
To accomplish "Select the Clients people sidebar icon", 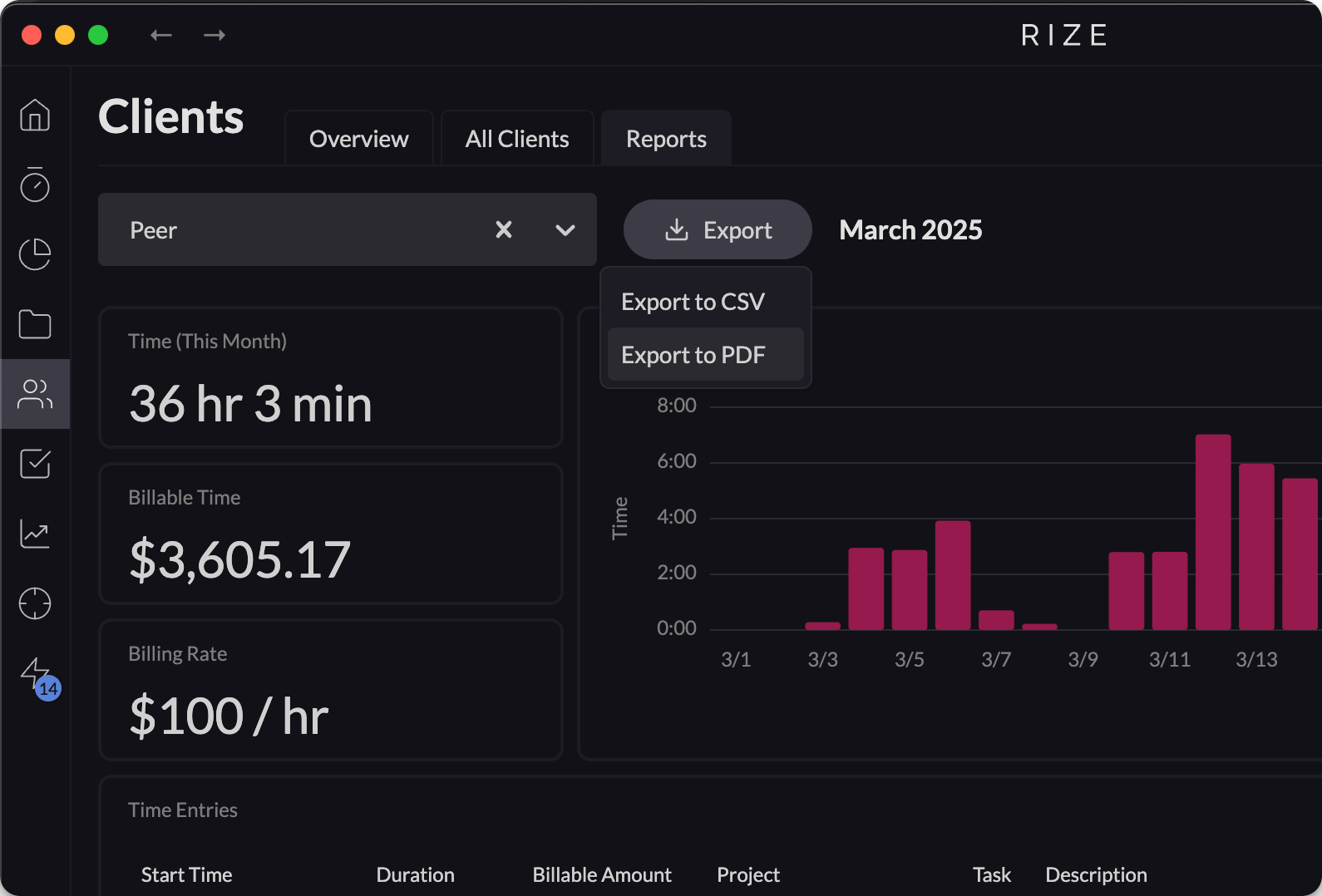I will pyautogui.click(x=35, y=394).
